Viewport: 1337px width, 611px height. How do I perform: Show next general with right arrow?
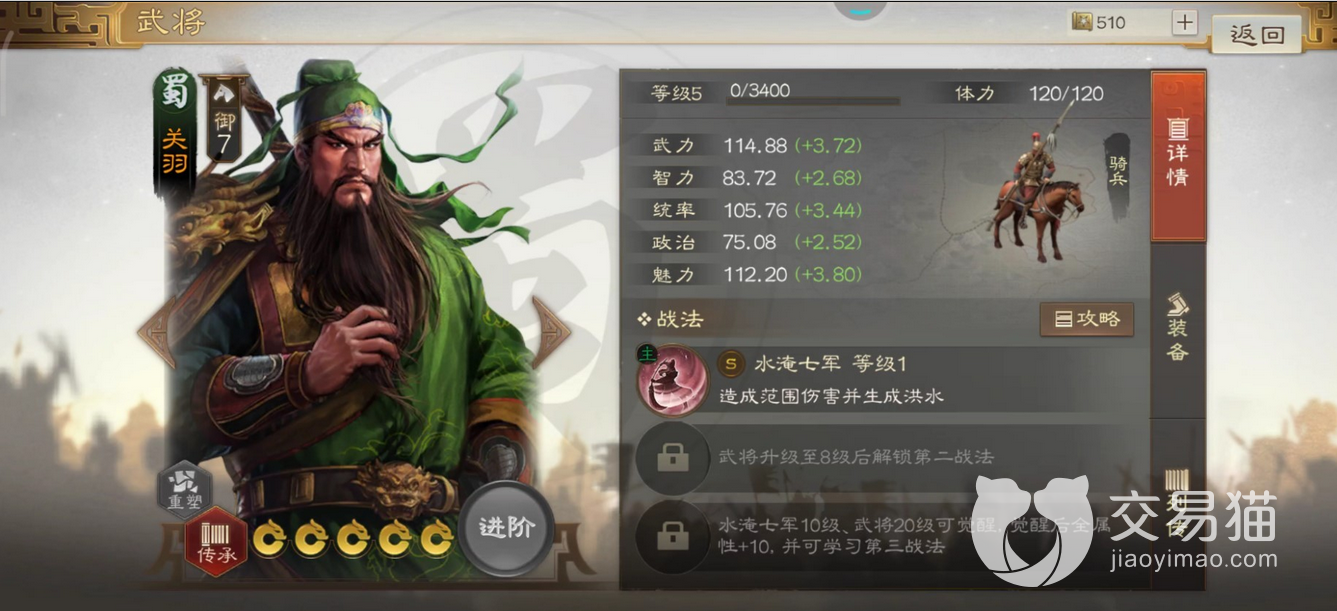(550, 333)
